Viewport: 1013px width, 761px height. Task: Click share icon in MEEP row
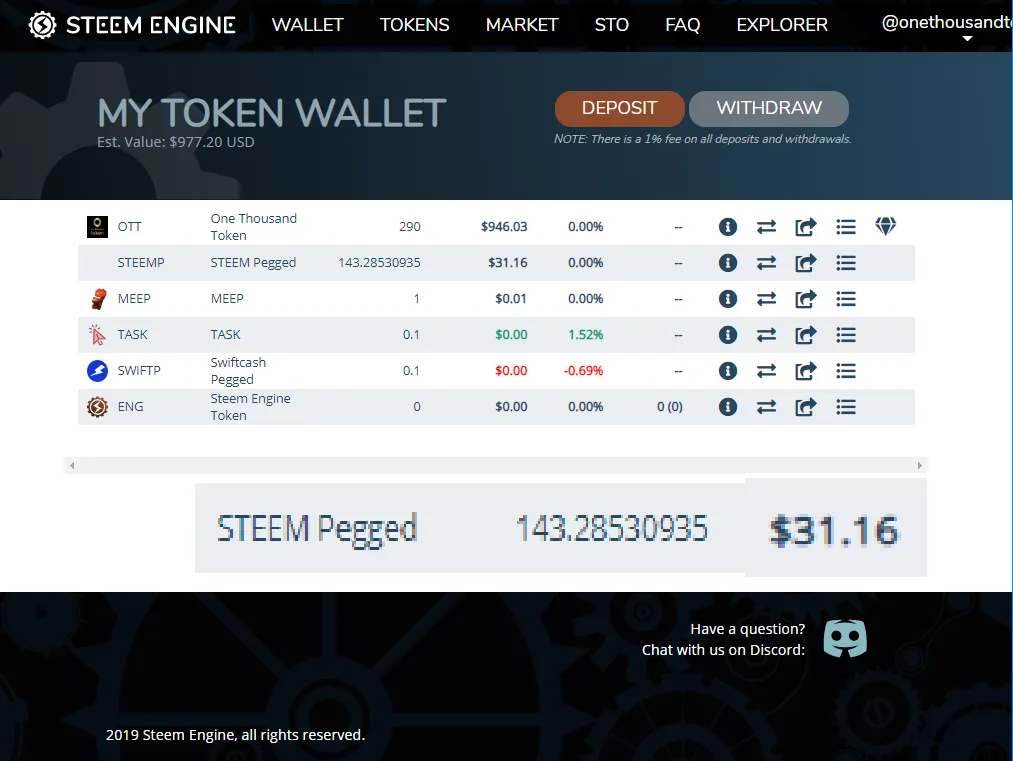[x=806, y=299]
